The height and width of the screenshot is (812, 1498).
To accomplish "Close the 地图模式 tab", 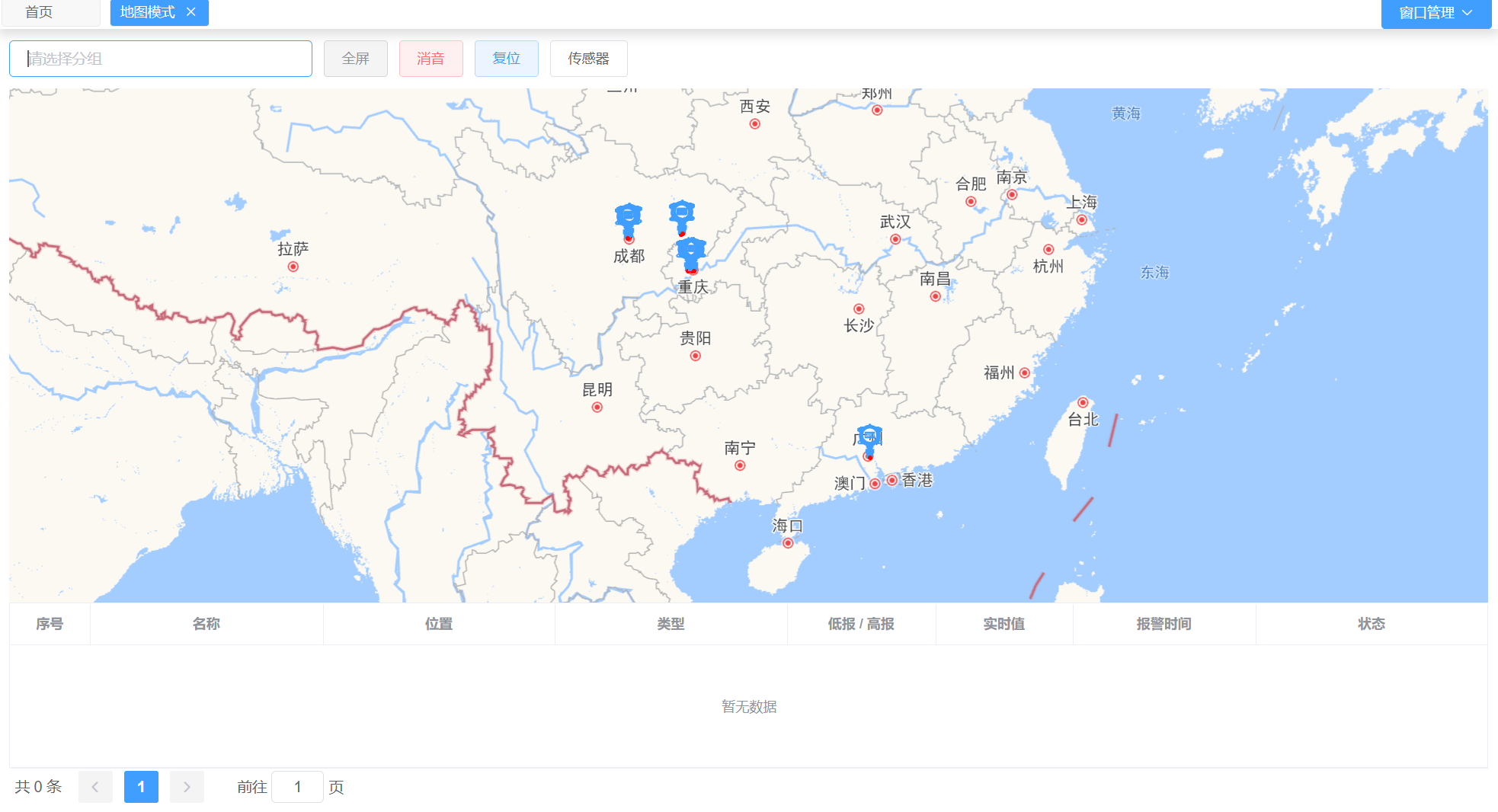I will click(x=191, y=12).
